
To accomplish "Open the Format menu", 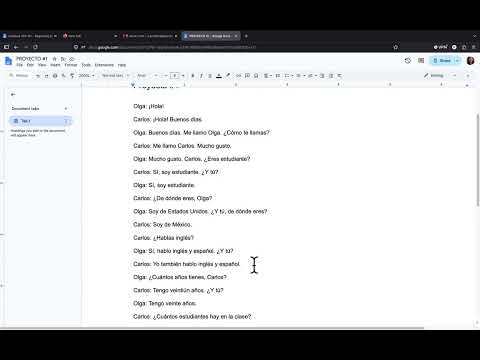I will click(71, 65).
